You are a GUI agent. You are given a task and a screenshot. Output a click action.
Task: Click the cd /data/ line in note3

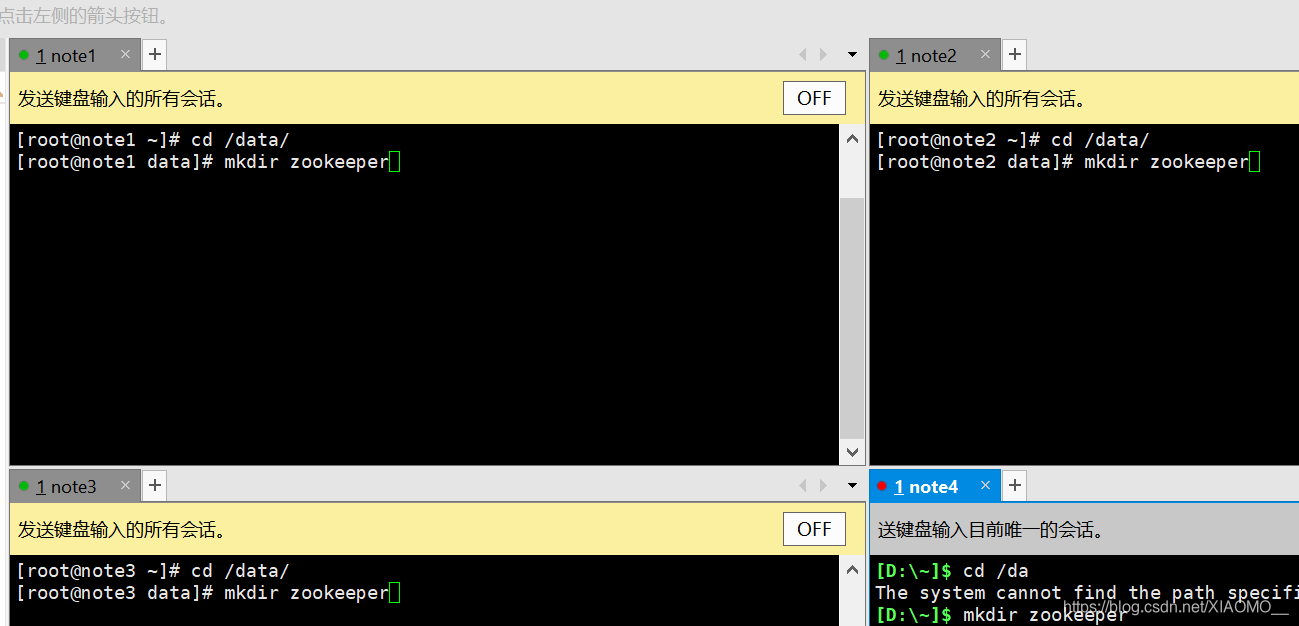coord(153,571)
